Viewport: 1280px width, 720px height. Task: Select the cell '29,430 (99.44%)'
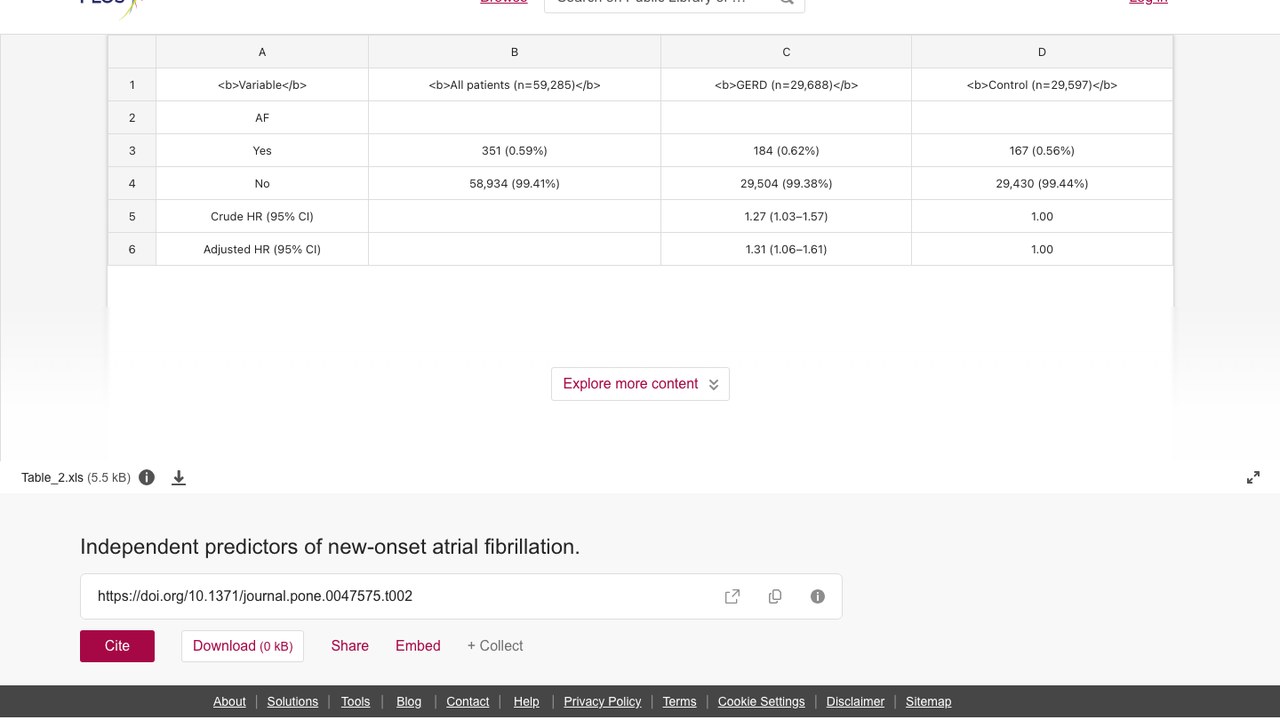1042,183
